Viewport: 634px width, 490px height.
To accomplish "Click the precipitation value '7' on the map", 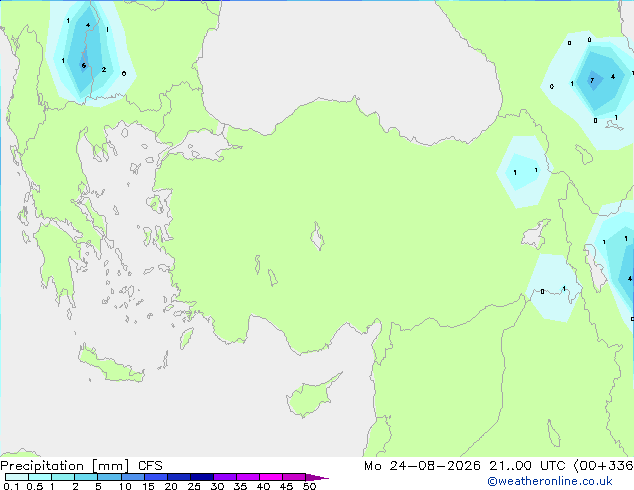I will (592, 80).
